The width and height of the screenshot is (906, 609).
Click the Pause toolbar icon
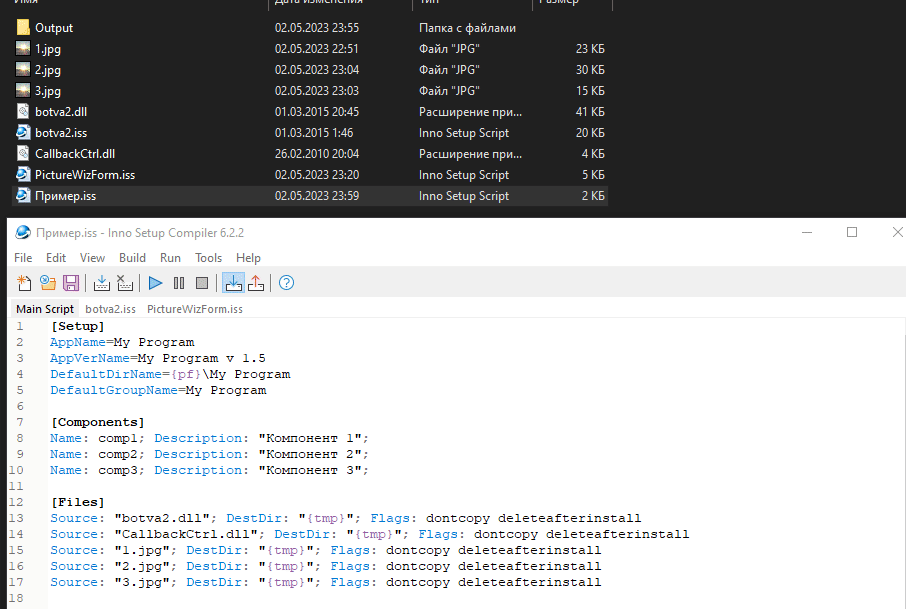(179, 283)
